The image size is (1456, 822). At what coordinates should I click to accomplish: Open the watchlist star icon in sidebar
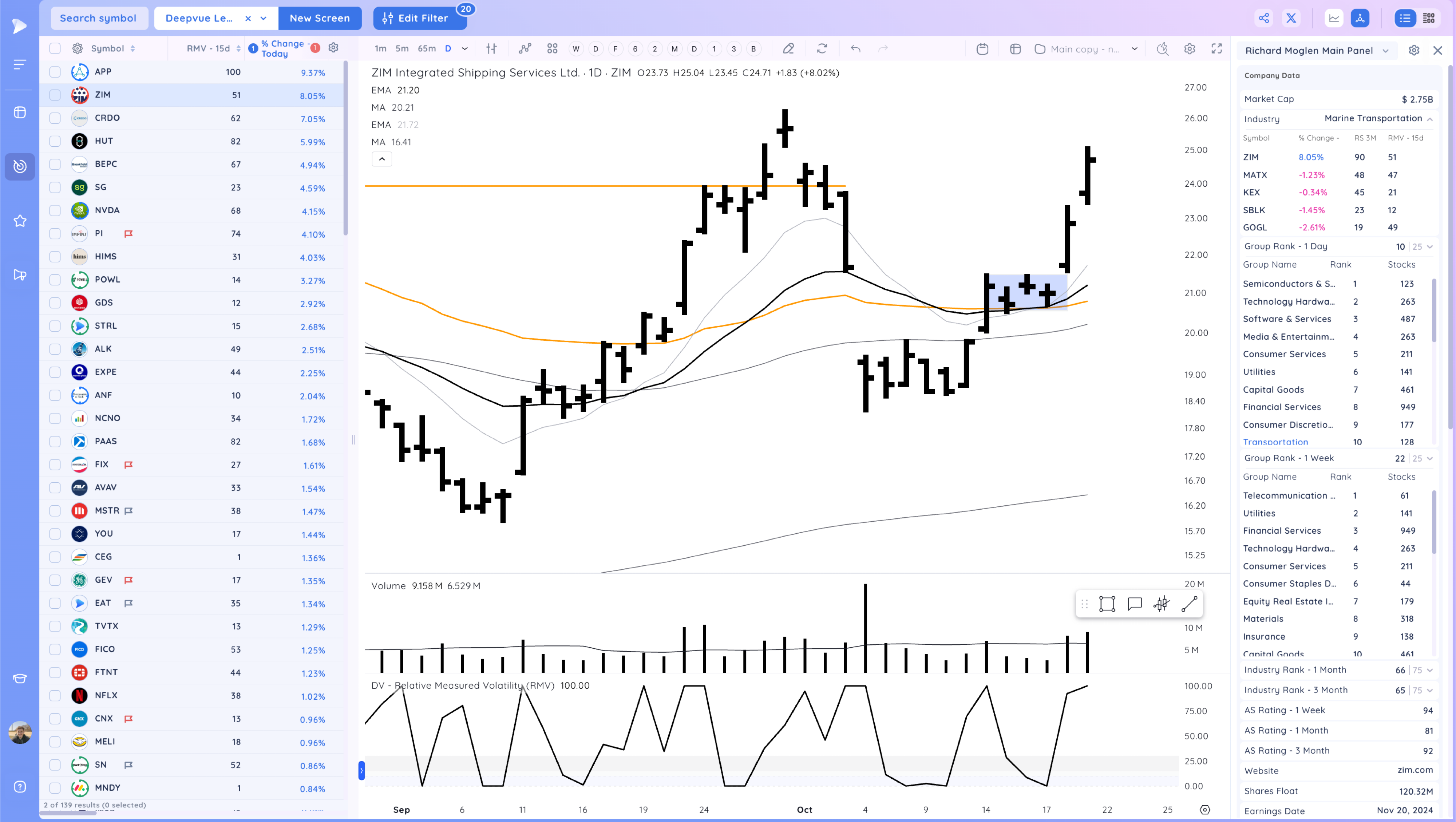pyautogui.click(x=20, y=221)
